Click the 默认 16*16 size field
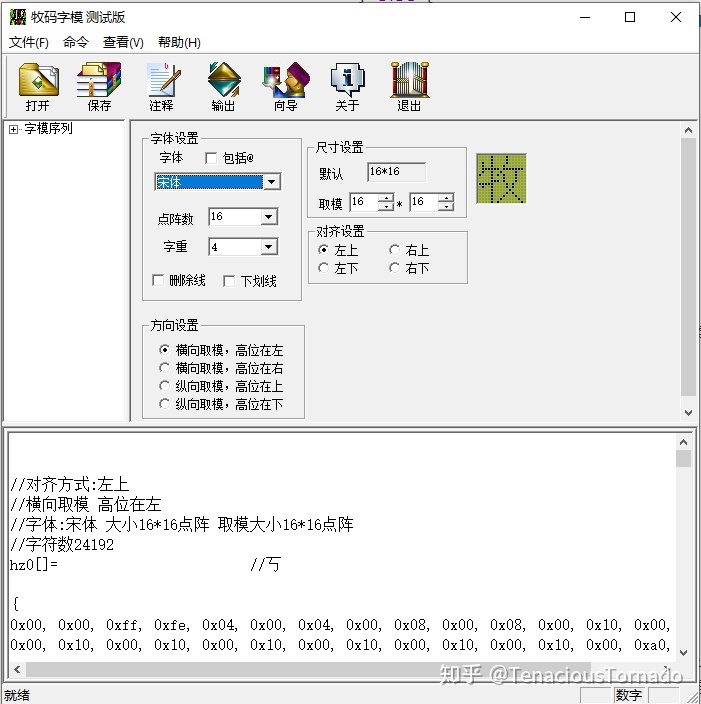701x704 pixels. pyautogui.click(x=397, y=172)
